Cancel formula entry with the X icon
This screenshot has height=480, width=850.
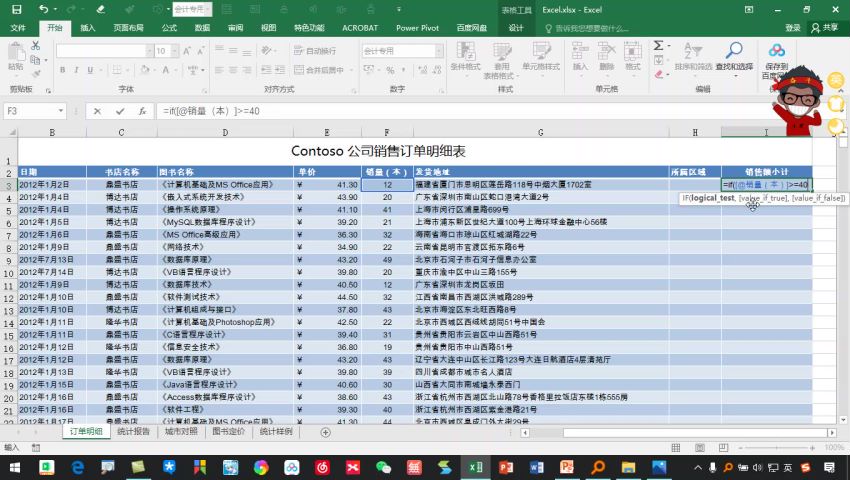97,111
